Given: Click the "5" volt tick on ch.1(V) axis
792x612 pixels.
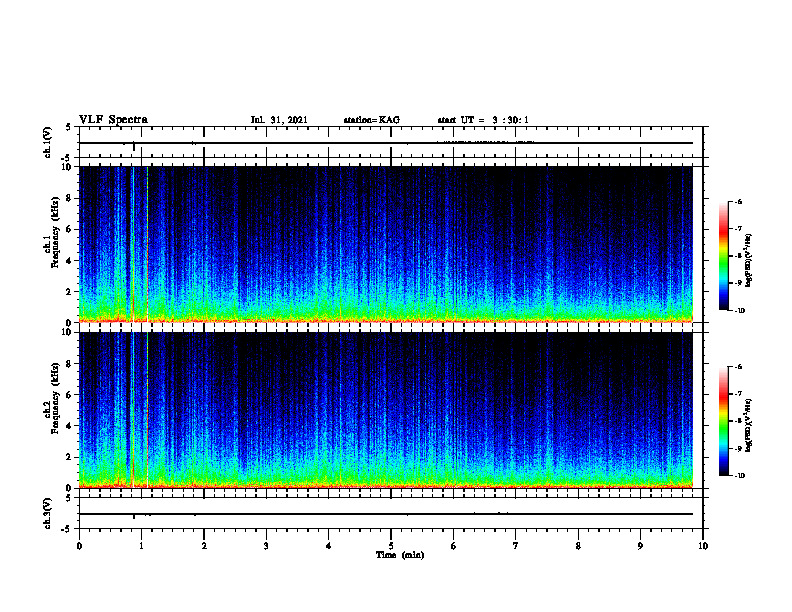Looking at the screenshot, I should [69, 127].
